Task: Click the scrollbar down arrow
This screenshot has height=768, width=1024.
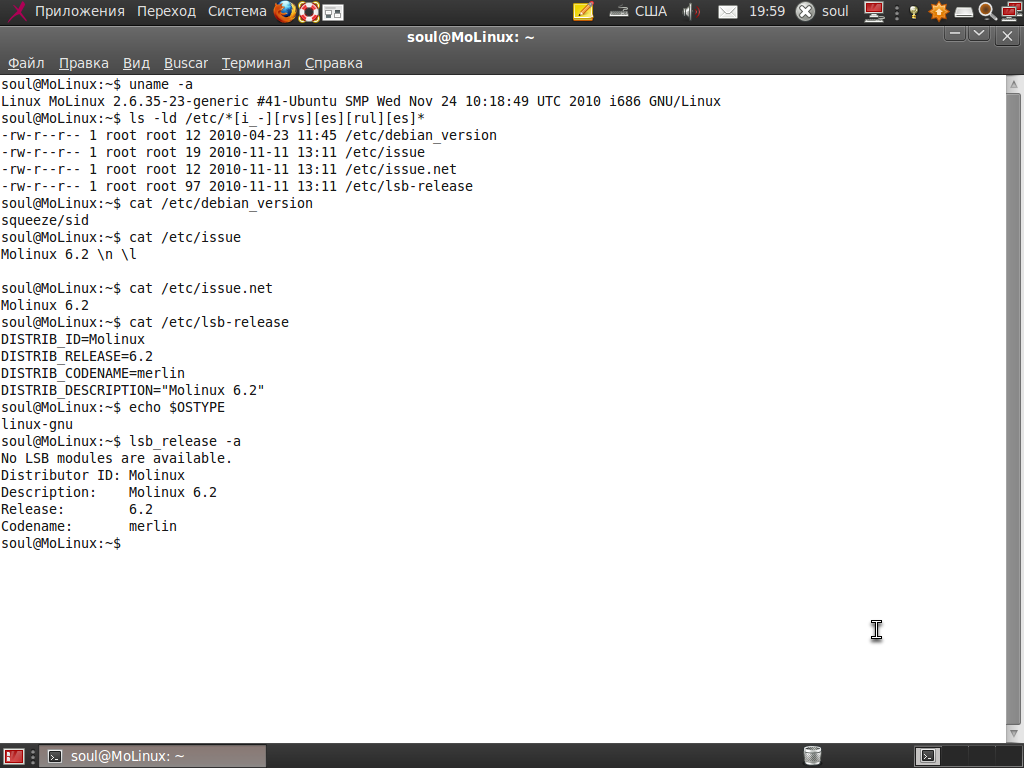Action: click(1014, 733)
